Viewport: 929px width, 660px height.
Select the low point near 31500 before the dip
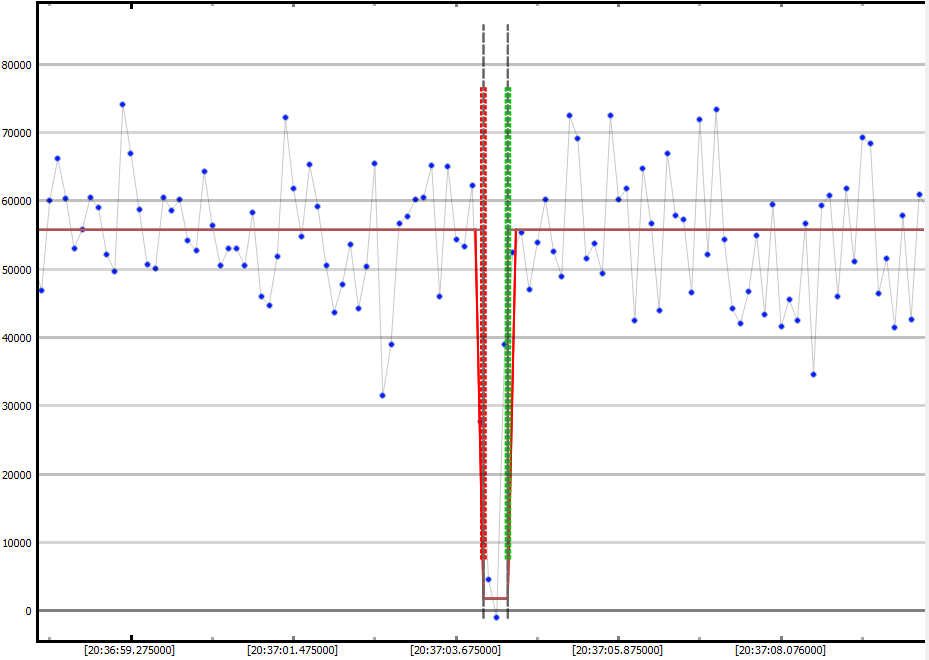(x=382, y=395)
